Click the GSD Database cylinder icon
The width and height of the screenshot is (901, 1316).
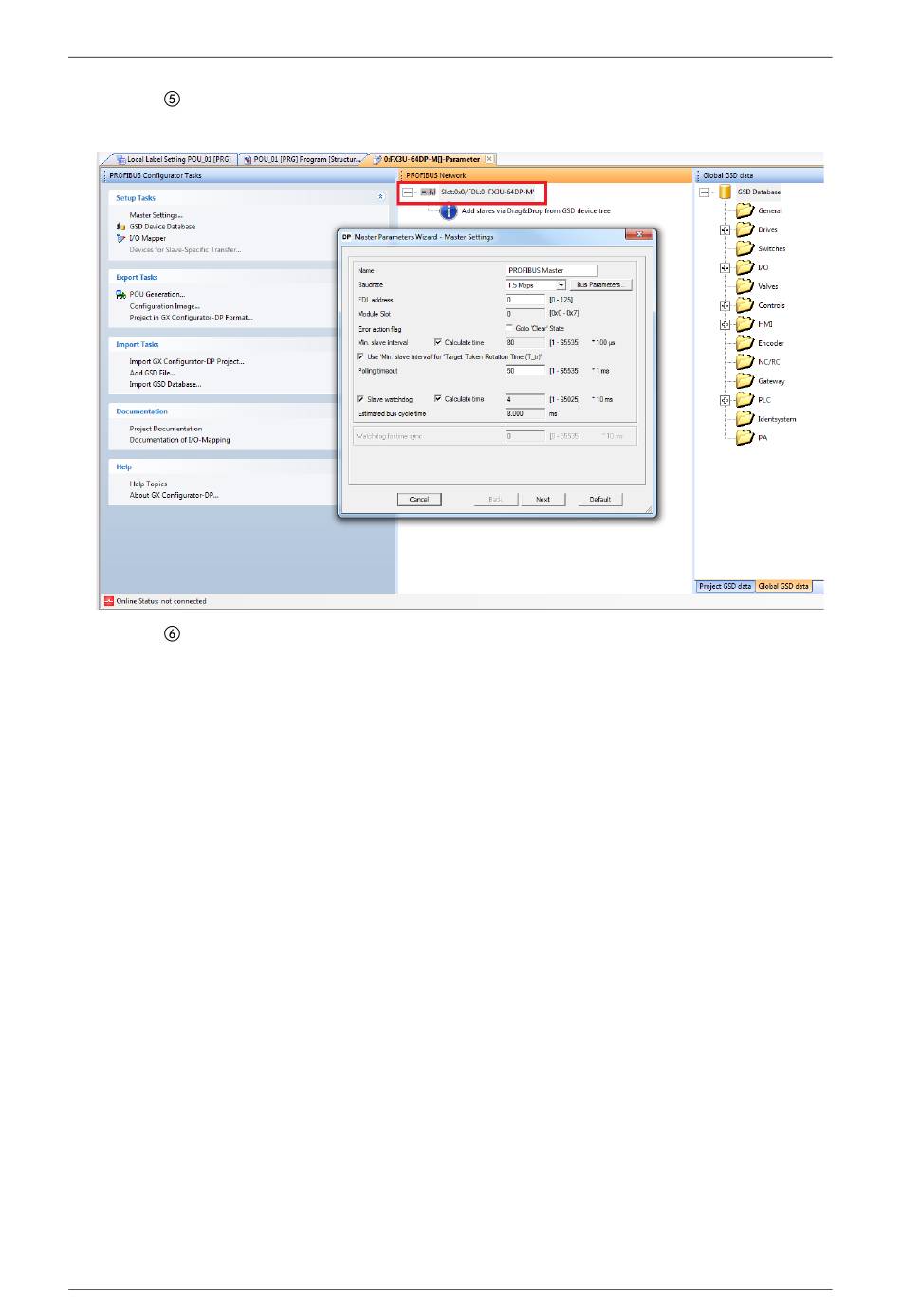(725, 192)
